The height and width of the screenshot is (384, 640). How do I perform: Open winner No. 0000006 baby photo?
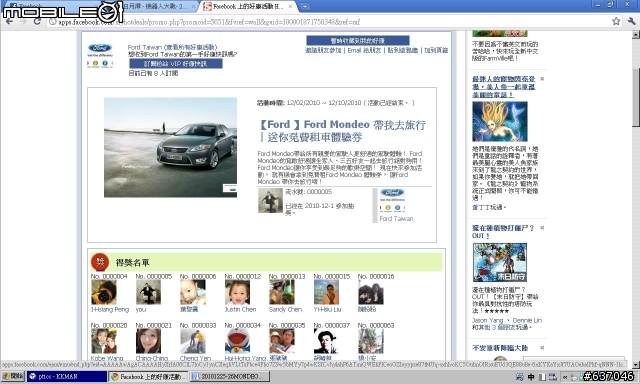point(193,292)
